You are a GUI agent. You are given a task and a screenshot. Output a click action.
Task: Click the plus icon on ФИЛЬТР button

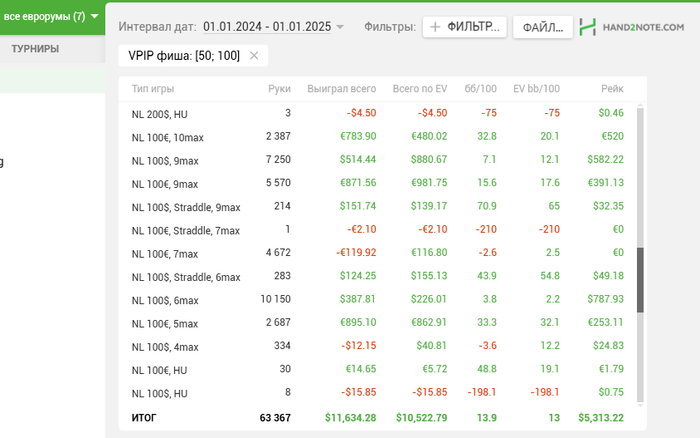(435, 27)
